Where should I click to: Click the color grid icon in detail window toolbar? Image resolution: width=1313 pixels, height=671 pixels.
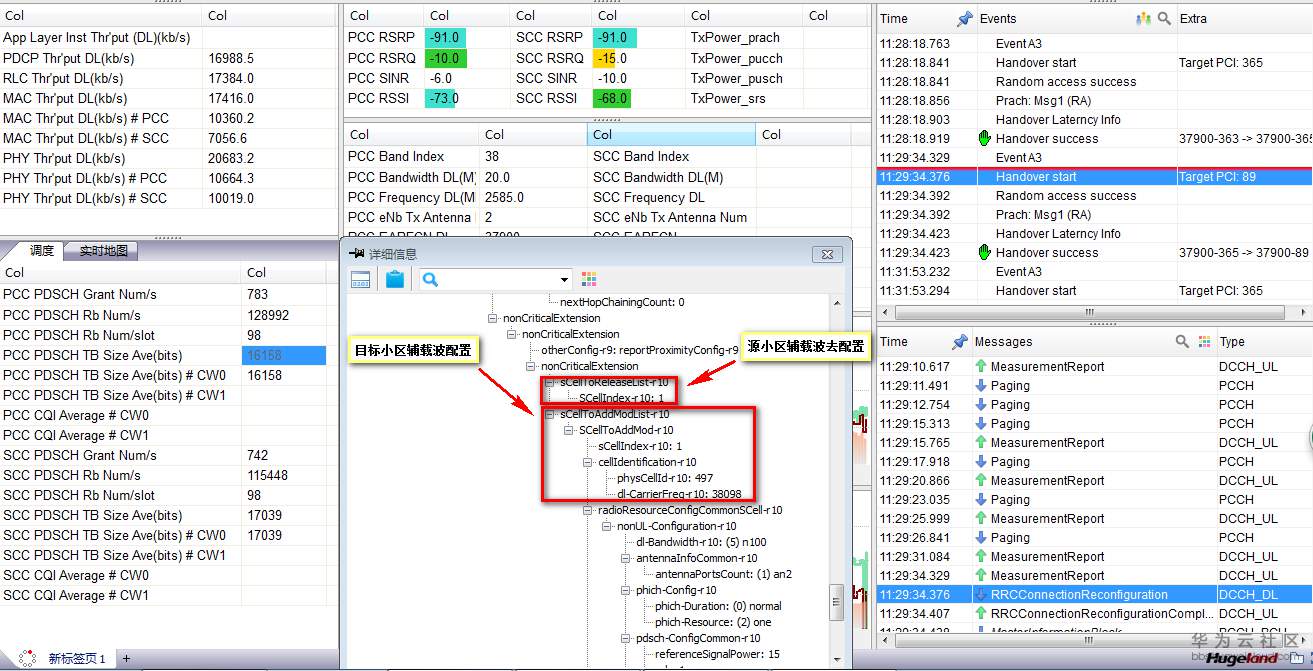click(589, 279)
